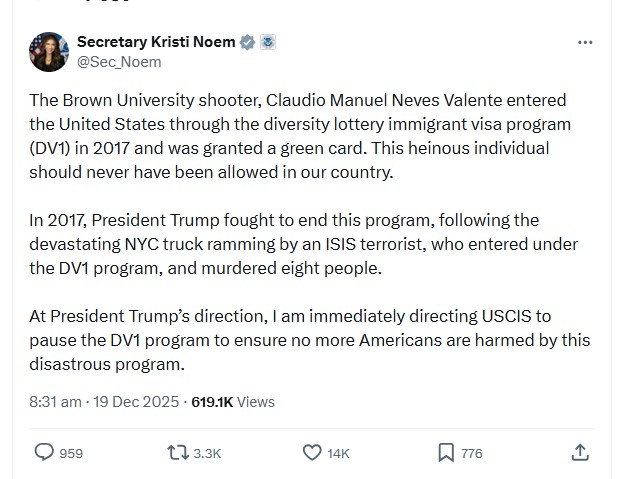Repost using the retweet arrows icon

(x=177, y=452)
